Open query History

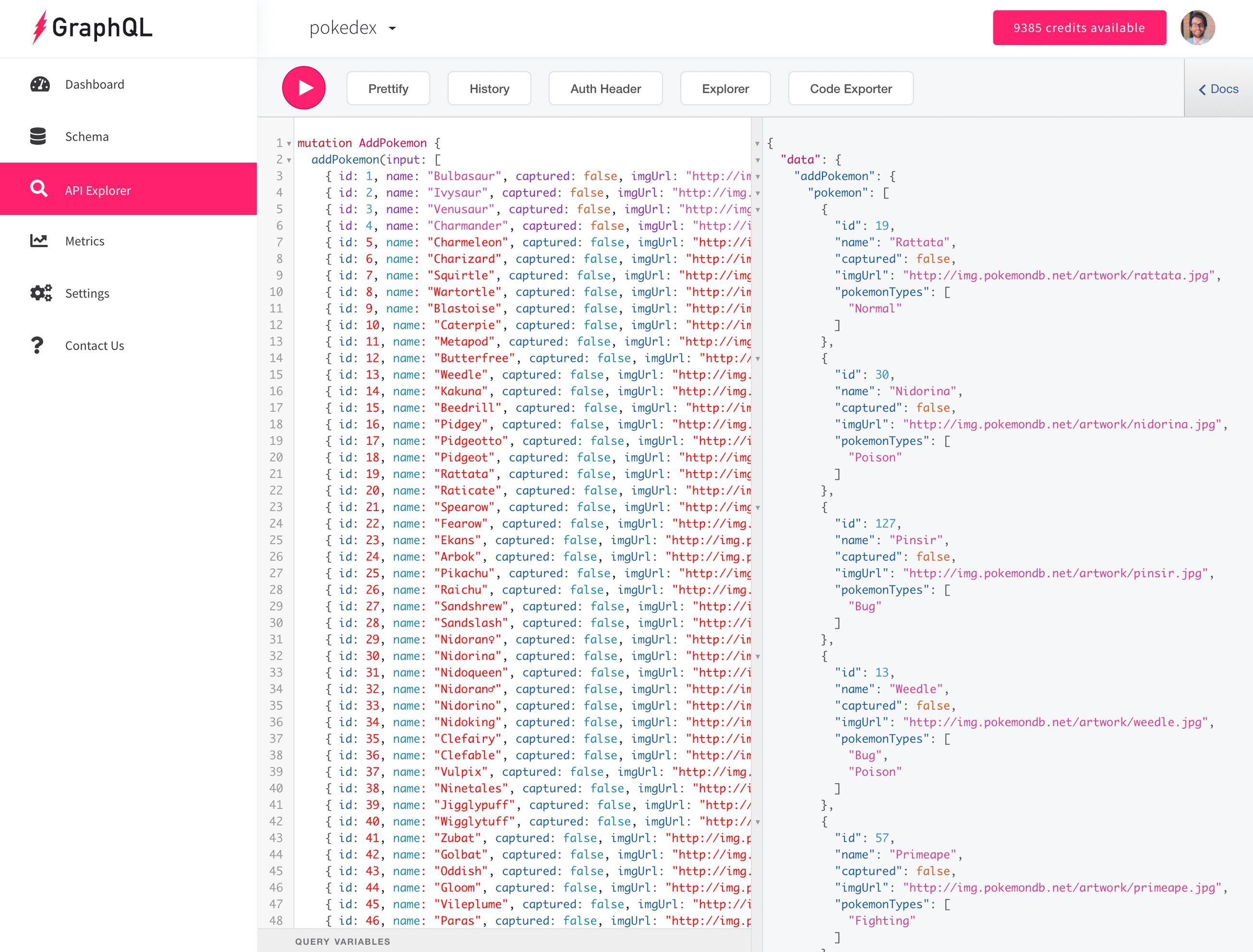click(x=489, y=88)
